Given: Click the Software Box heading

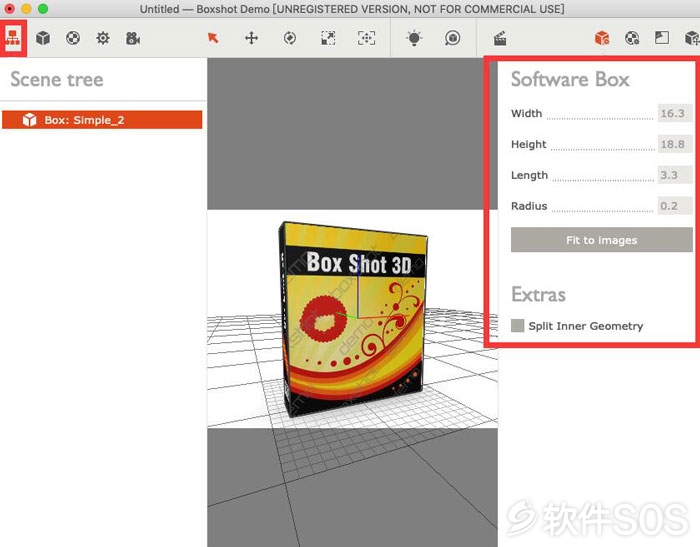Looking at the screenshot, I should tap(570, 79).
